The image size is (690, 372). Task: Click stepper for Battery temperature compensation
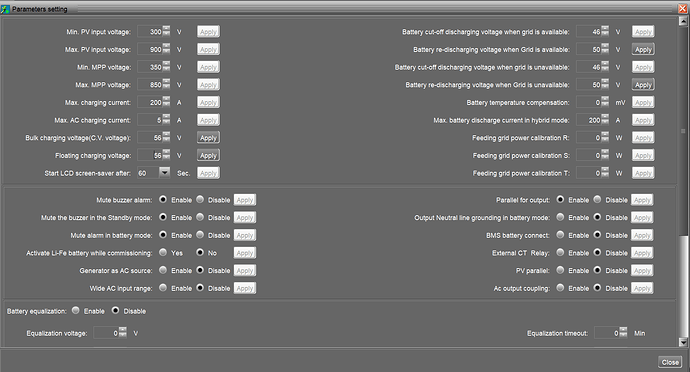pos(605,102)
